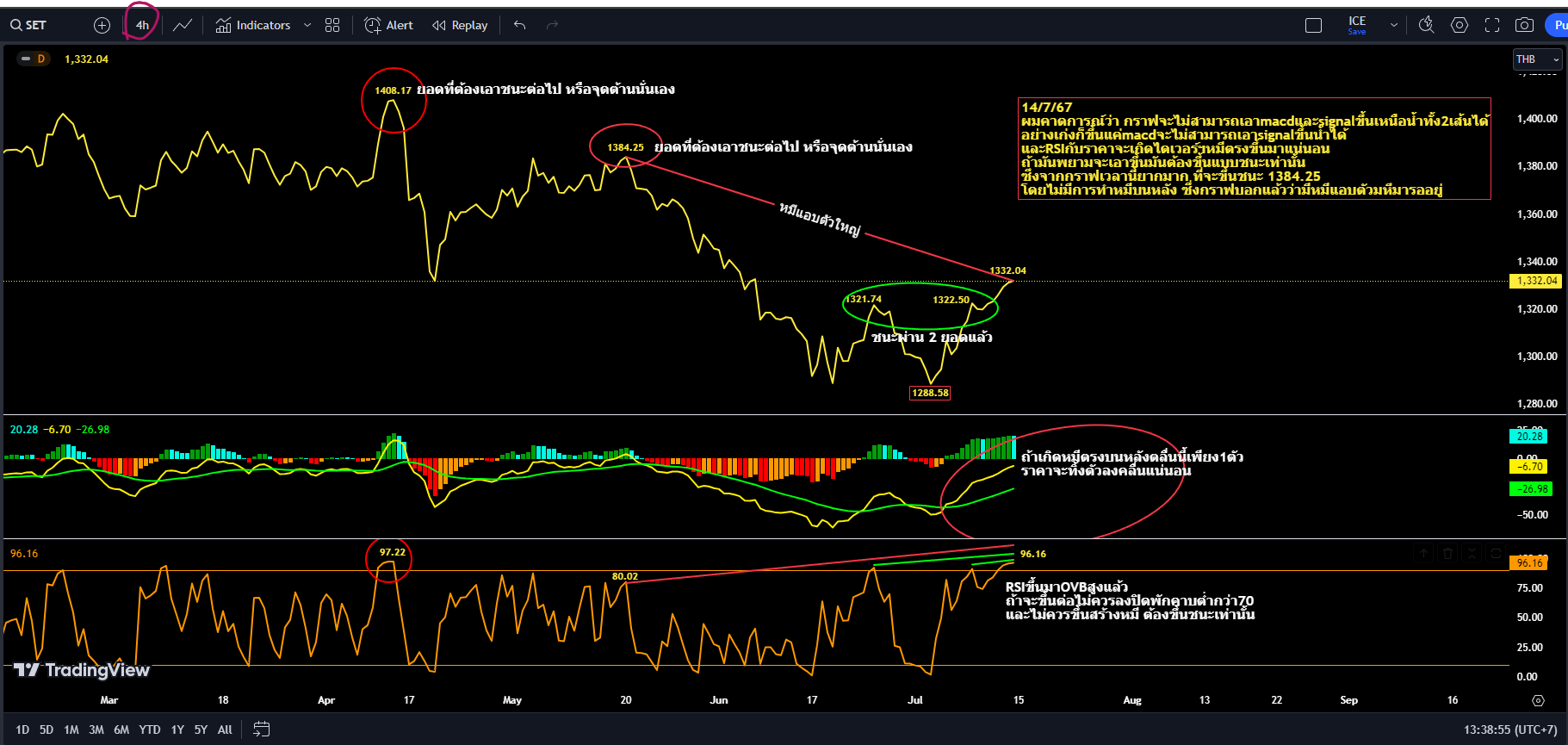Open indicator templates grid icon
The image size is (1568, 745).
pos(332,25)
